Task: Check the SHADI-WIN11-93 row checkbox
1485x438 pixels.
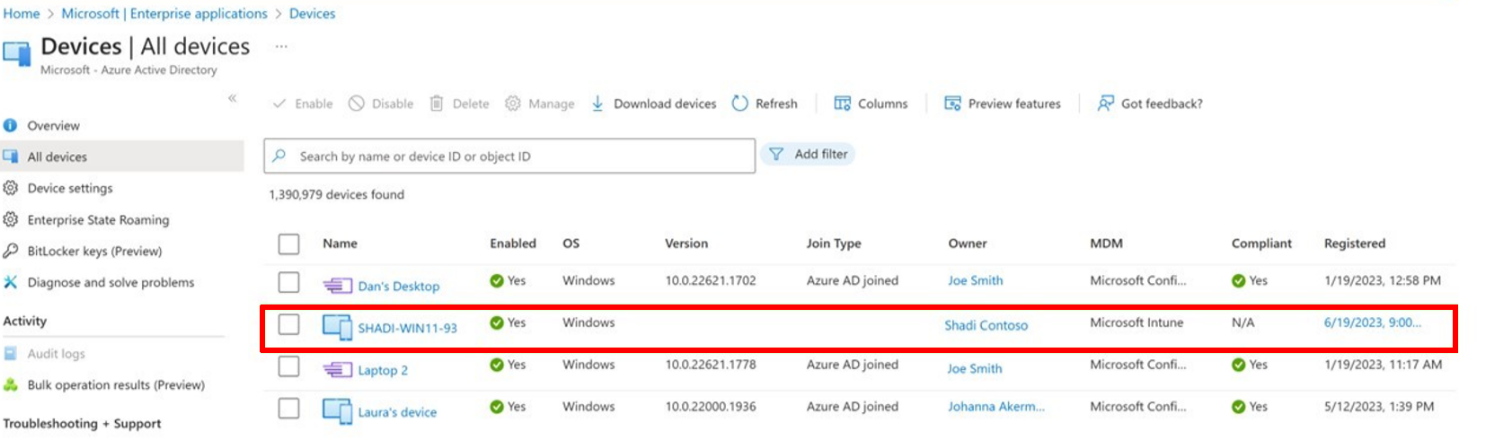Action: click(289, 324)
